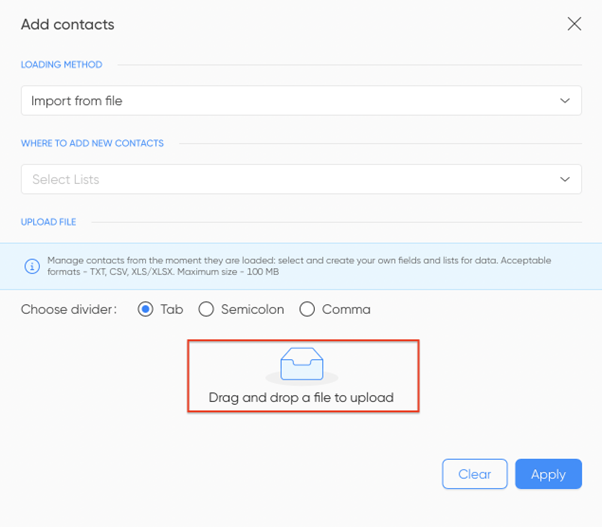This screenshot has height=527, width=602.
Task: Click the LOADING METHOD section heading
Action: tap(61, 64)
